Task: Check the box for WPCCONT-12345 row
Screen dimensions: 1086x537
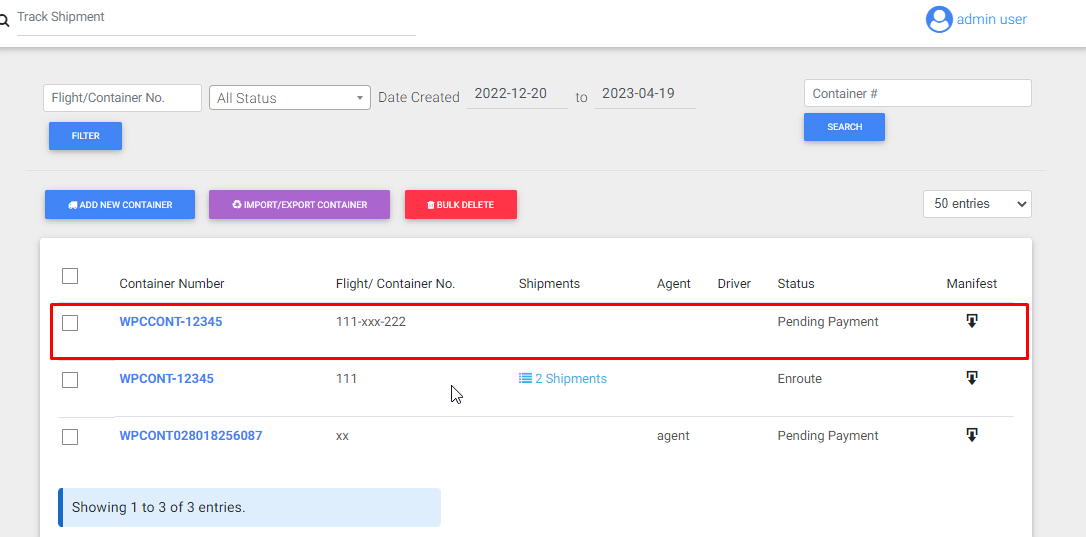Action: coord(70,323)
